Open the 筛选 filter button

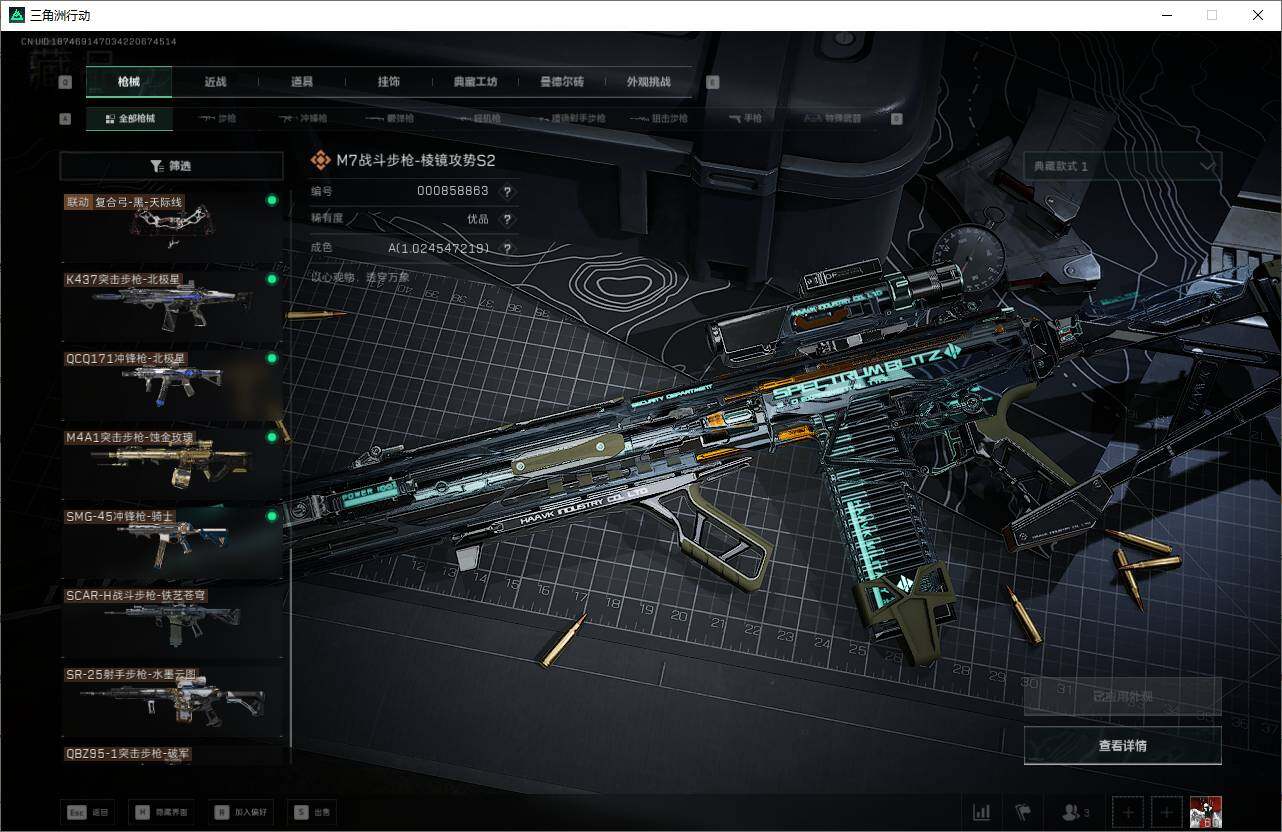[172, 166]
